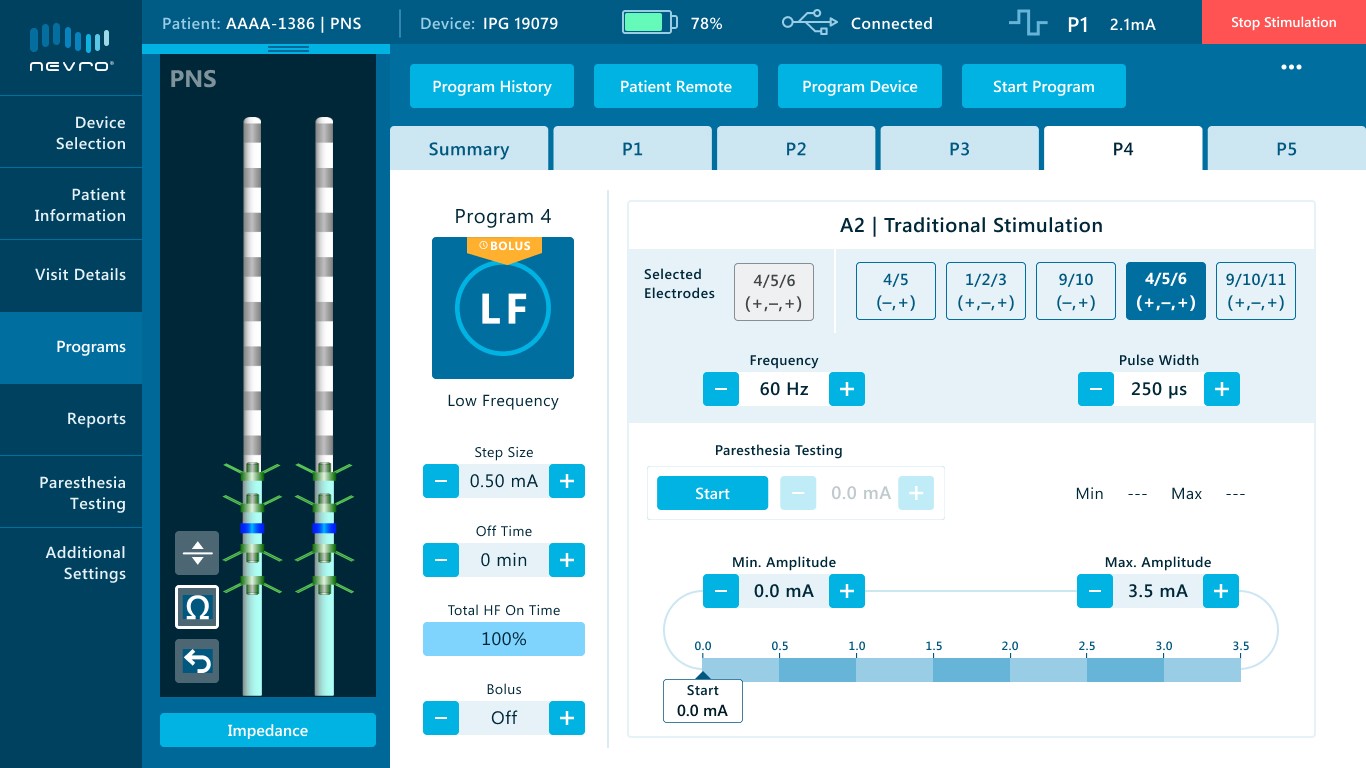Open the Paresthesia Testing sidebar section
Viewport: 1366px width, 768px height.
click(71, 492)
